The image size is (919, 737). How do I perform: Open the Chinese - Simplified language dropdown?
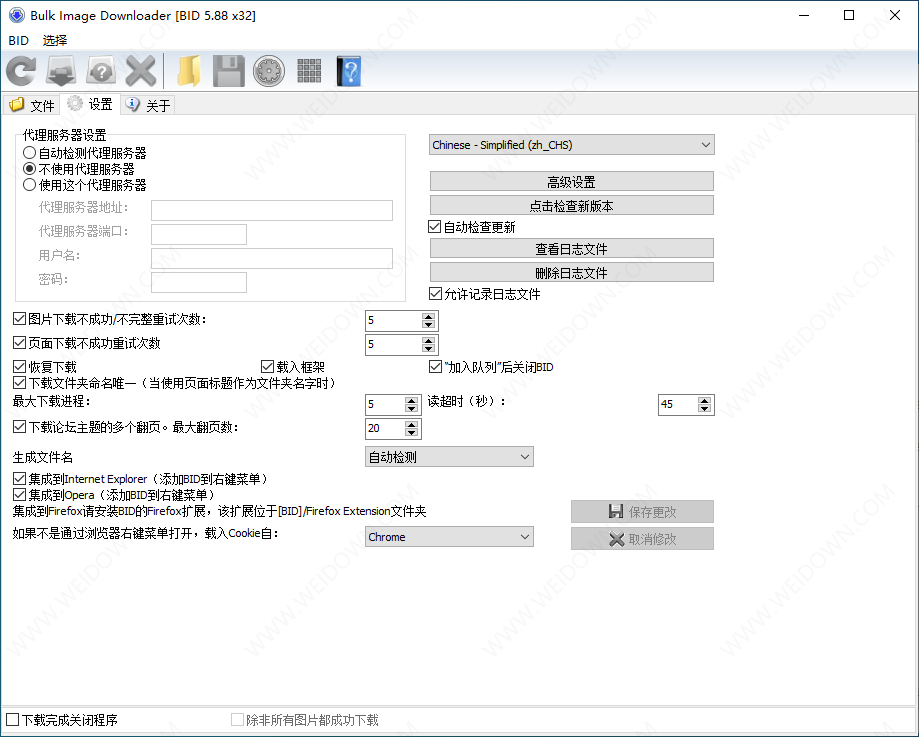coord(571,145)
